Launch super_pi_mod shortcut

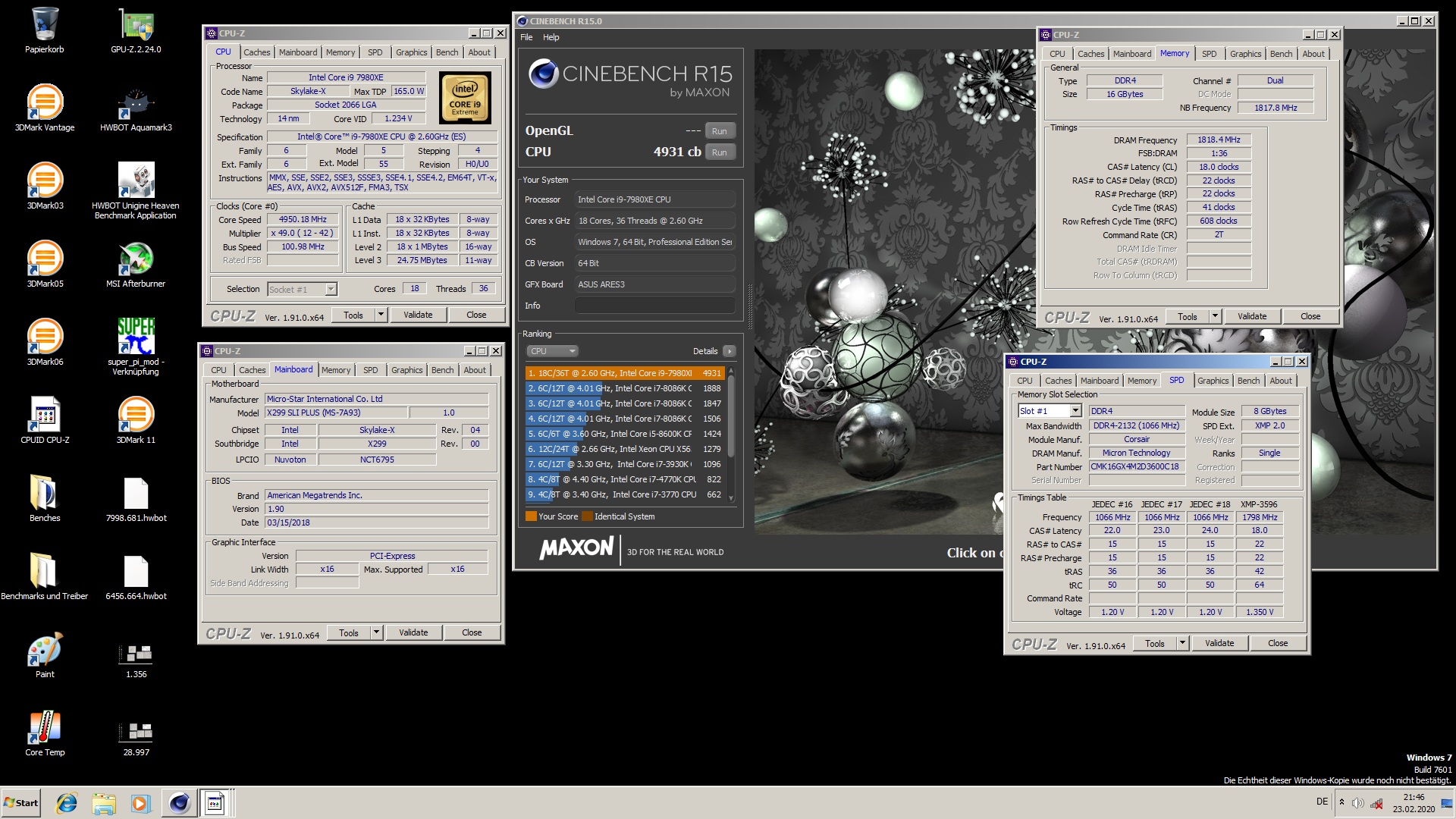pos(136,347)
